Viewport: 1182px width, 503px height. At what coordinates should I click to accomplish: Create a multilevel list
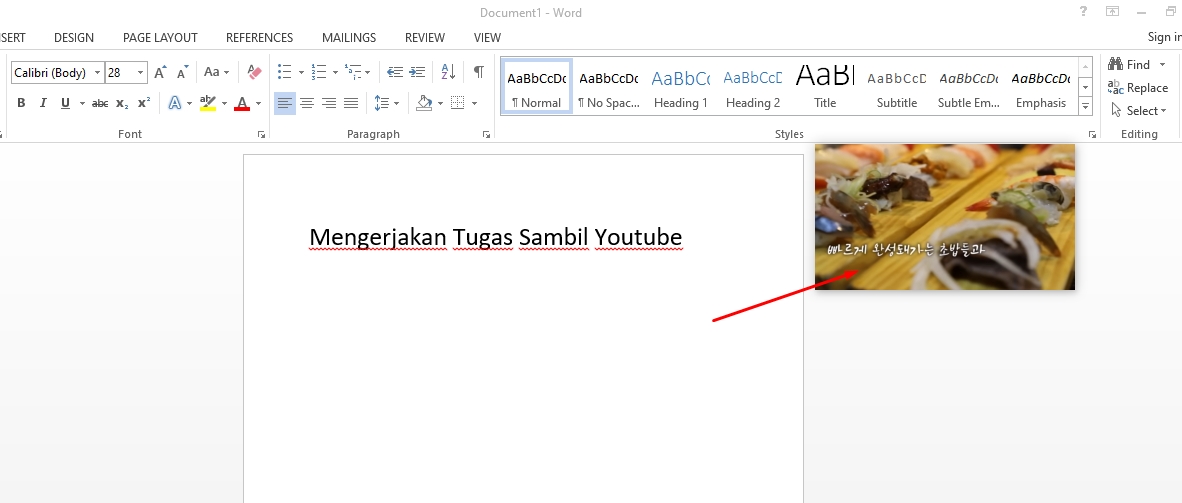tap(354, 72)
